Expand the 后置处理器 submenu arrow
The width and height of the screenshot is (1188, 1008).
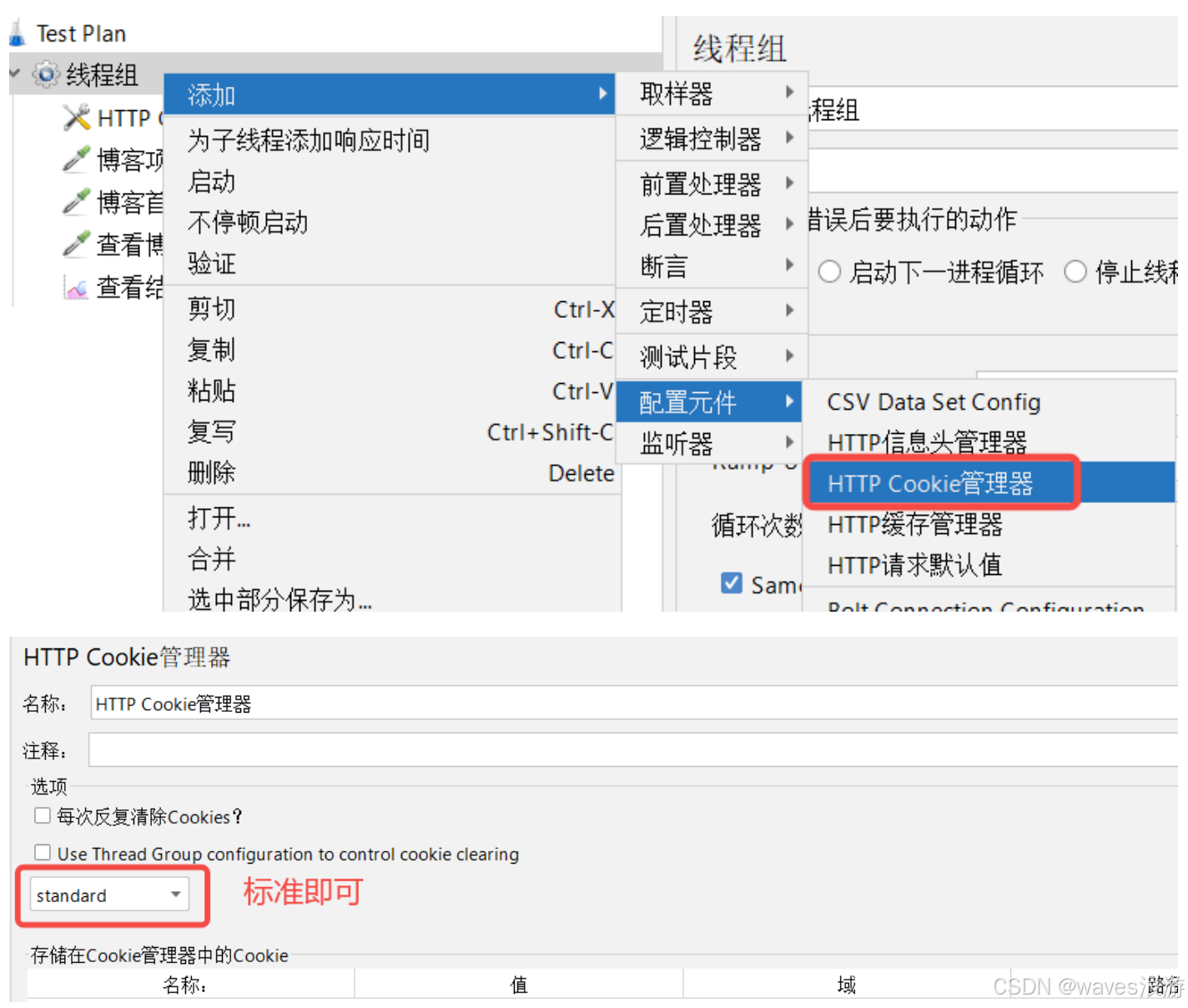pos(789,224)
